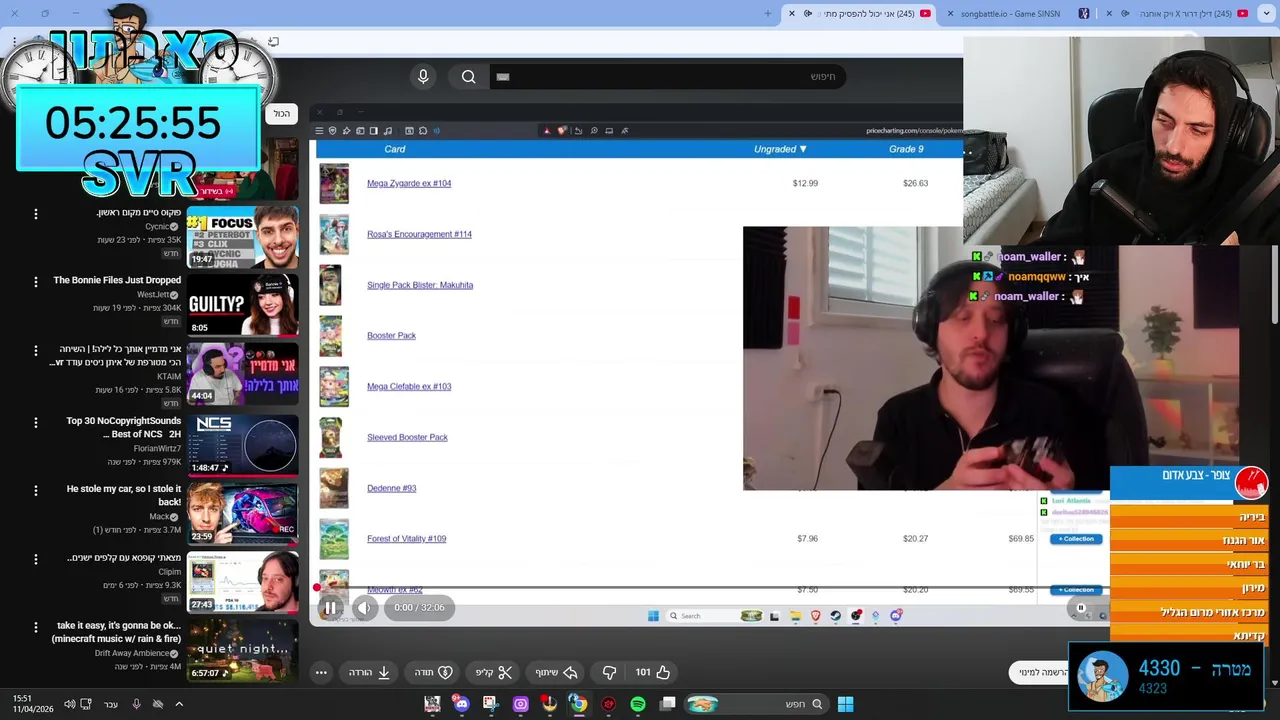Image resolution: width=1280 pixels, height=720 pixels.
Task: Click the 'הרשמה למינוי' subscribe button
Action: pyautogui.click(x=1043, y=672)
